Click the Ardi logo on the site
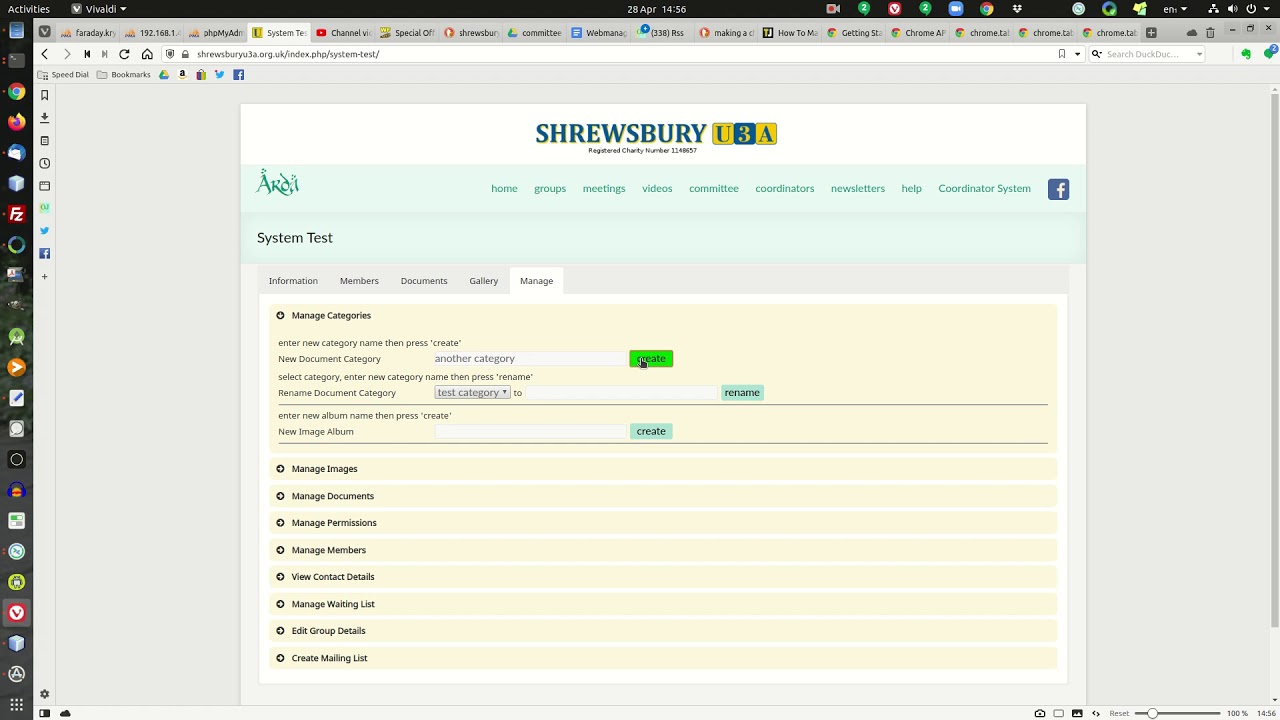Viewport: 1280px width, 720px height. [278, 183]
